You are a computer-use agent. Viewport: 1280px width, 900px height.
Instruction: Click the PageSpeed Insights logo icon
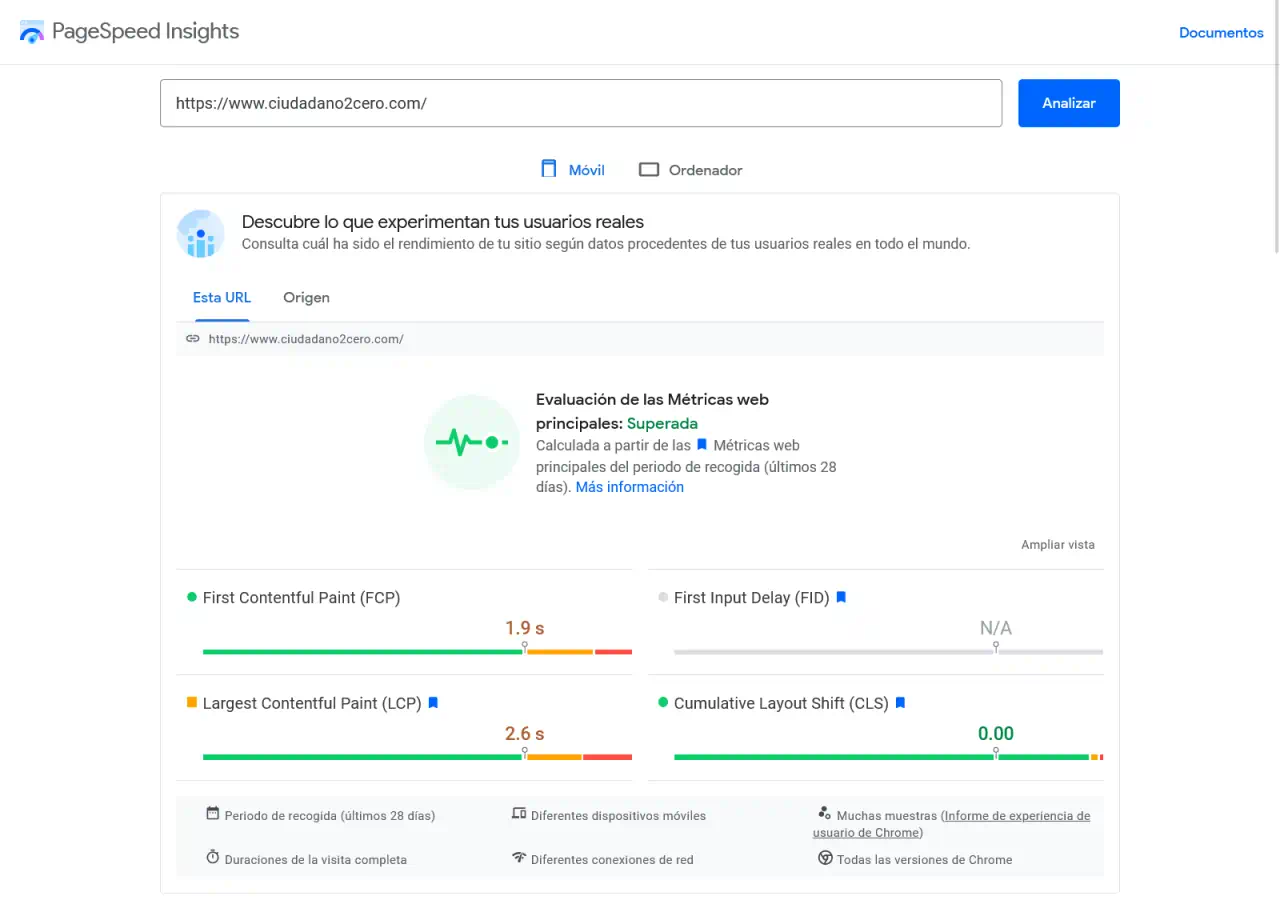click(x=32, y=32)
